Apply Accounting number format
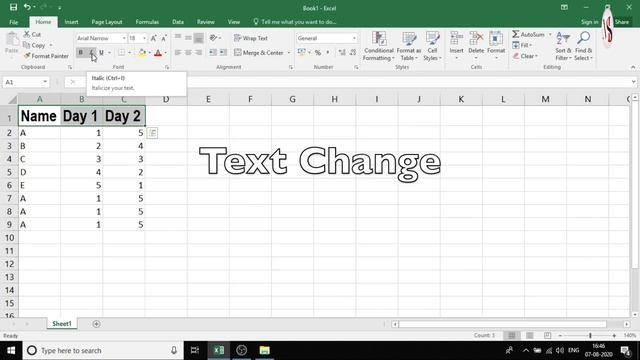The width and height of the screenshot is (640, 360). (302, 52)
